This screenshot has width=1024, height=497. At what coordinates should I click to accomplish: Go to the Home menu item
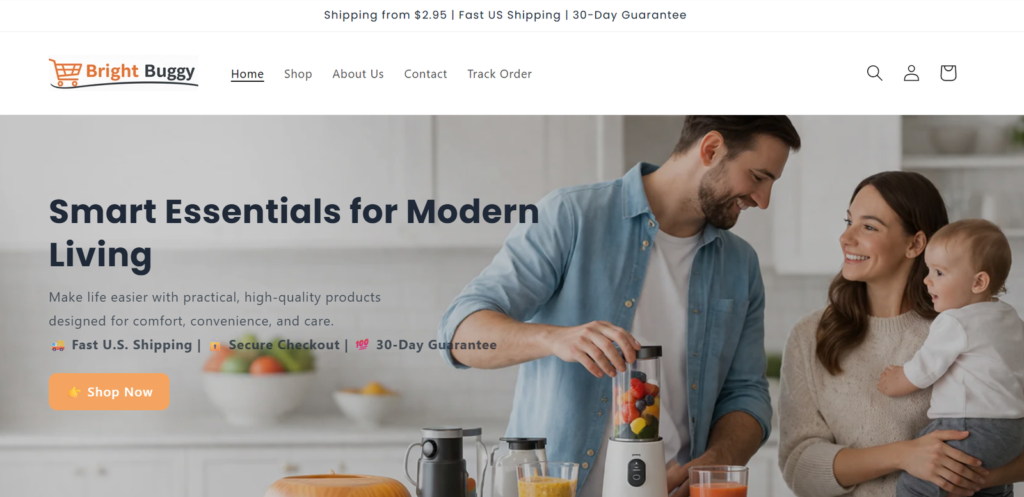[x=248, y=74]
